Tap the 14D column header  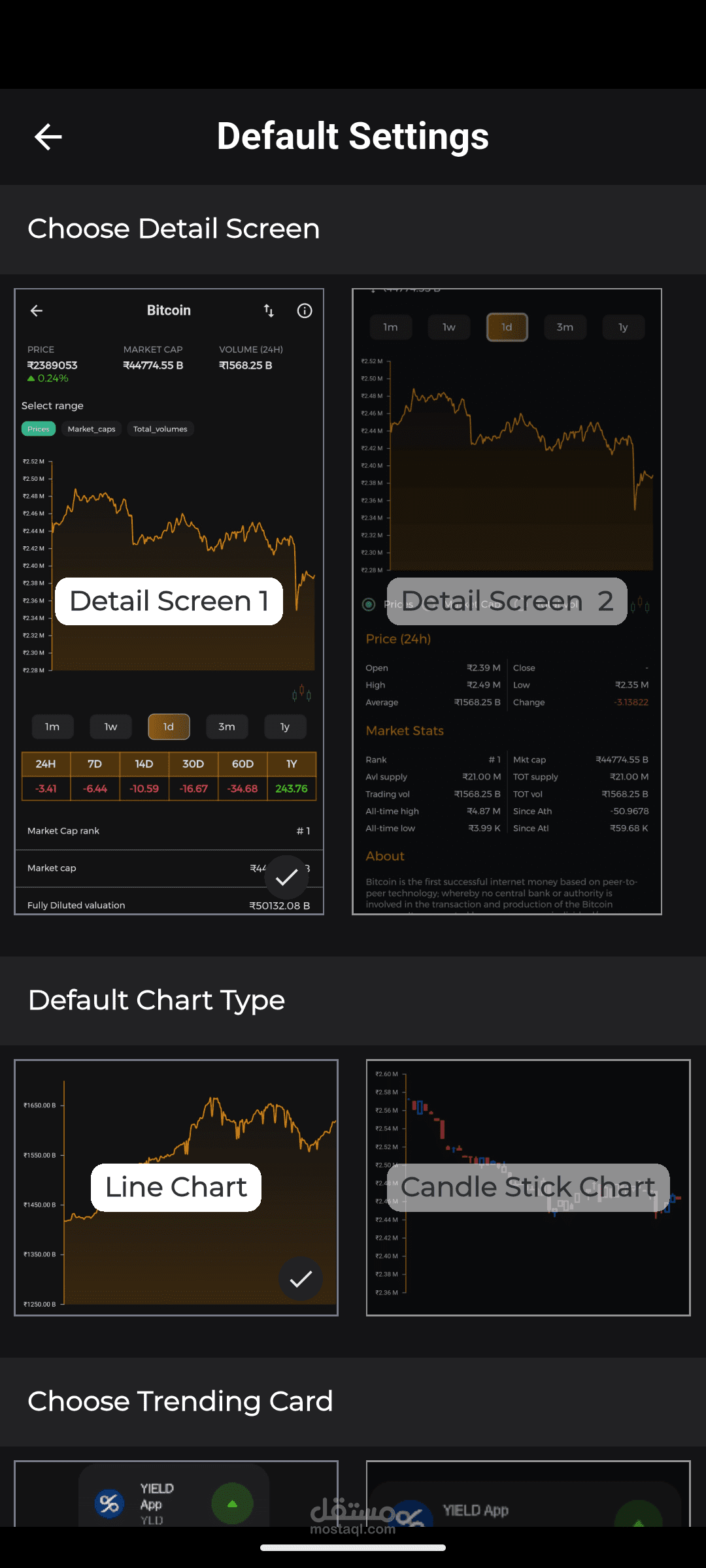pos(144,764)
